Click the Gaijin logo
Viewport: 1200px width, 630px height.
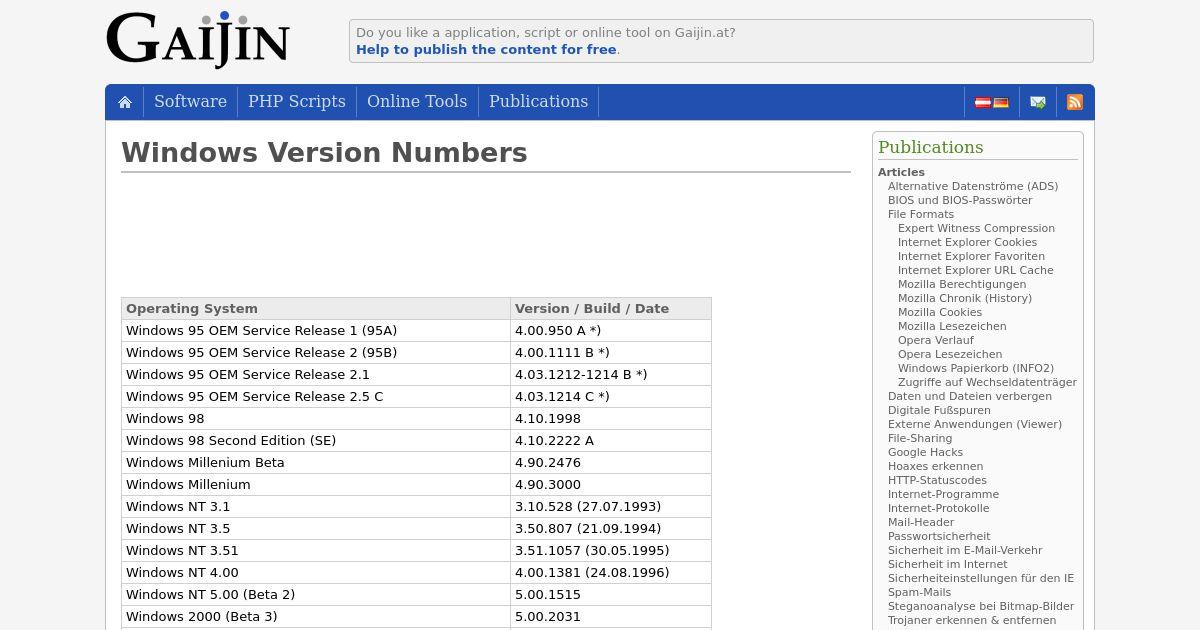(198, 40)
